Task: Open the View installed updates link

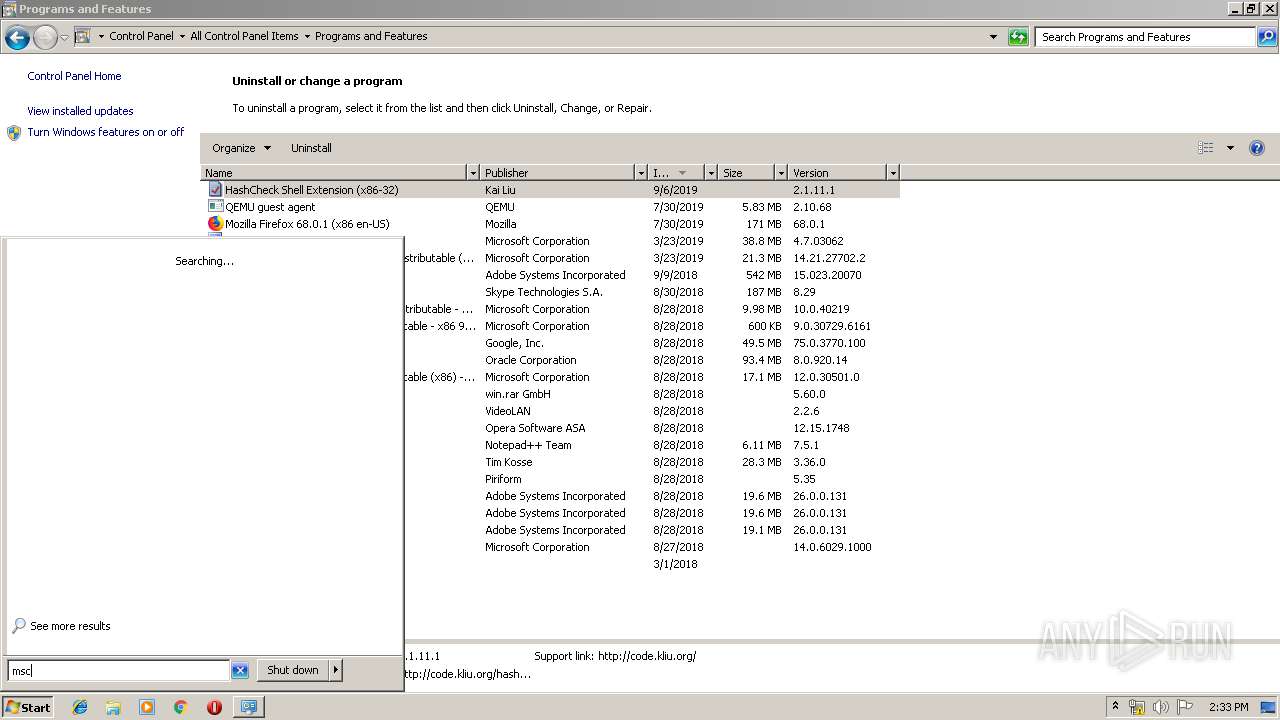Action: tap(80, 111)
